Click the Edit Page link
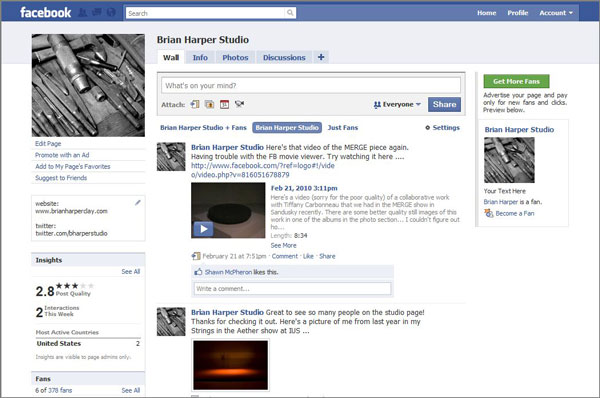This screenshot has width=600, height=398. point(48,144)
